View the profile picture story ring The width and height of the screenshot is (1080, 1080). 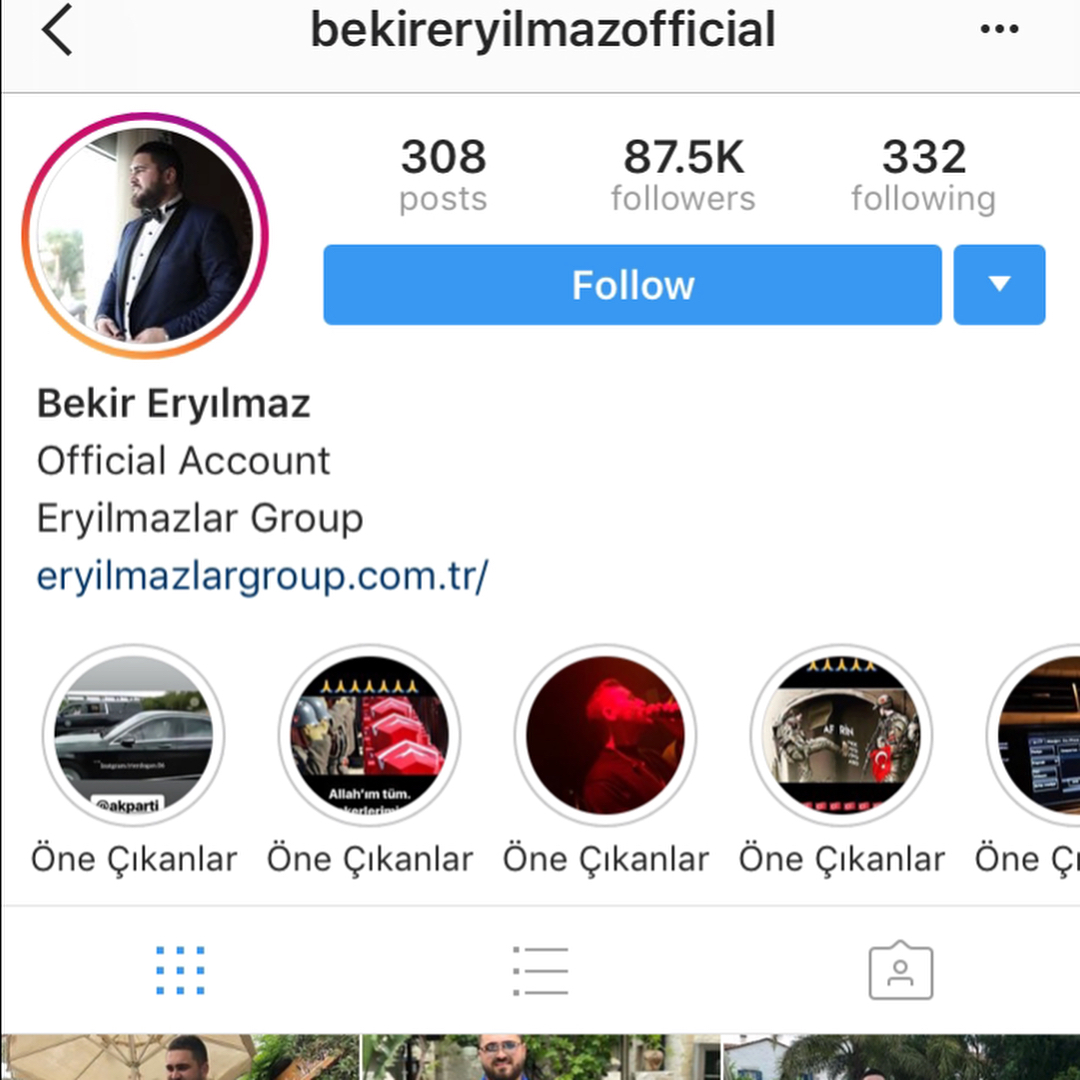coord(145,236)
